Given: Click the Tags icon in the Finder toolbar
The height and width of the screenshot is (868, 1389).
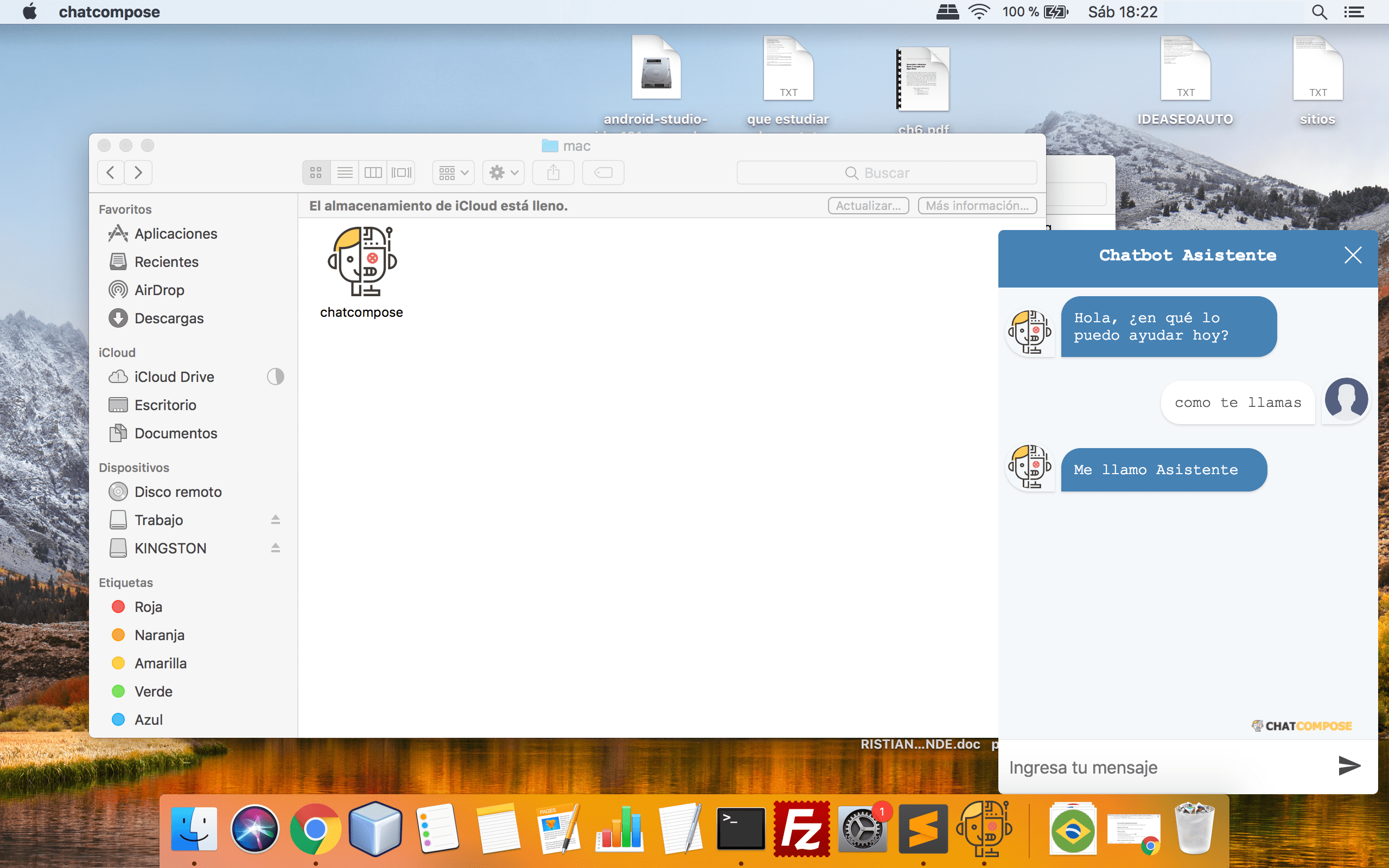Looking at the screenshot, I should click(603, 172).
